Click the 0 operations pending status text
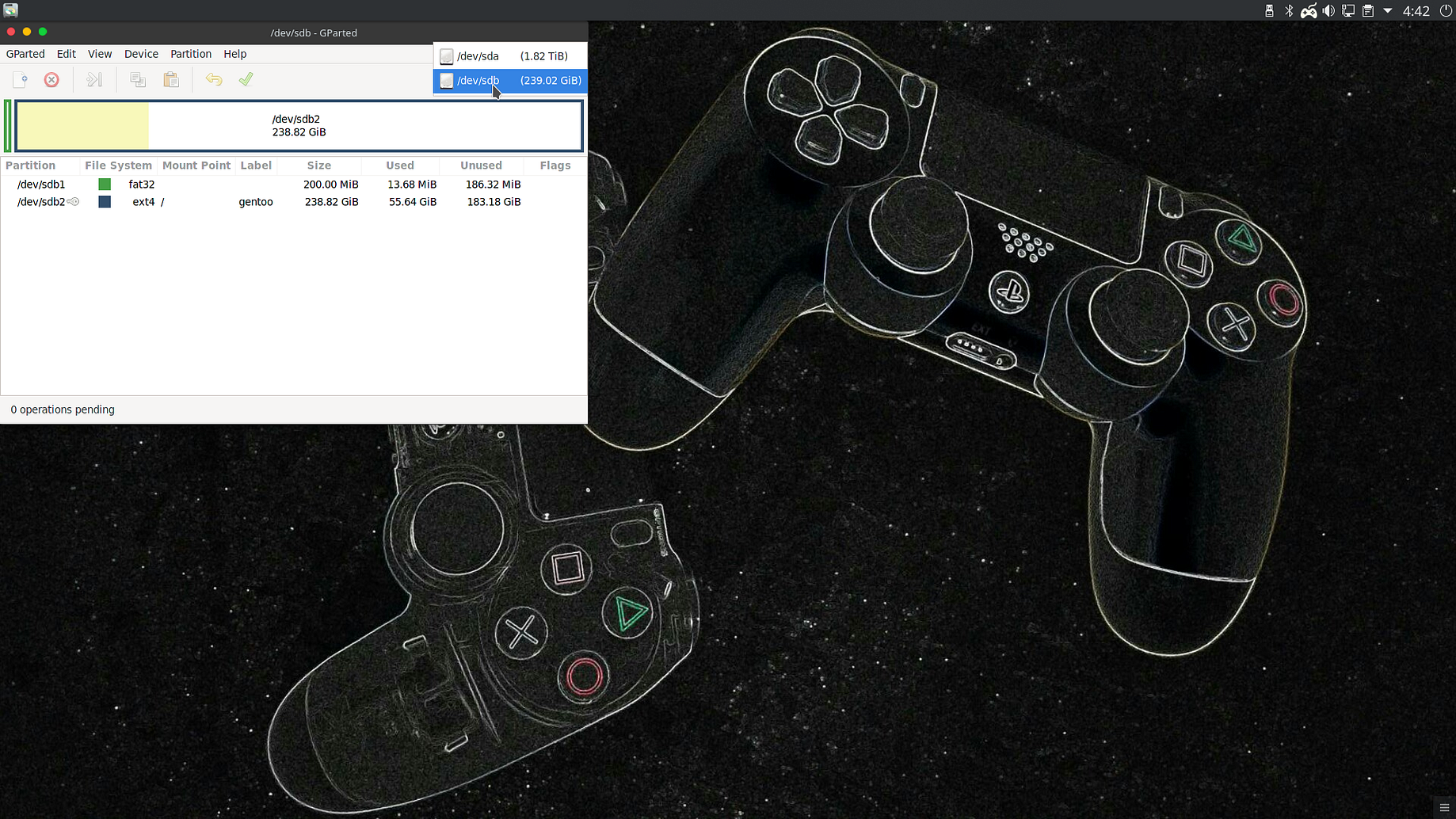 coord(63,409)
